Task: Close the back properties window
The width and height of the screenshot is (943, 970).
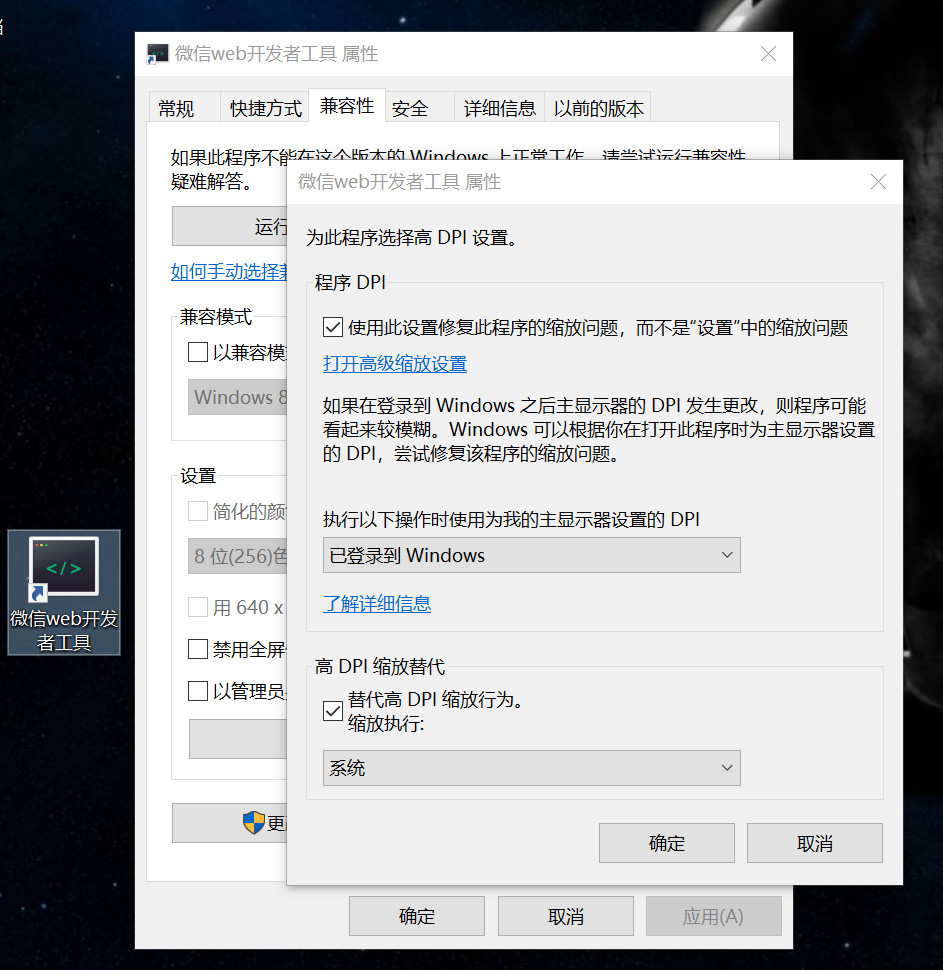Action: (769, 54)
